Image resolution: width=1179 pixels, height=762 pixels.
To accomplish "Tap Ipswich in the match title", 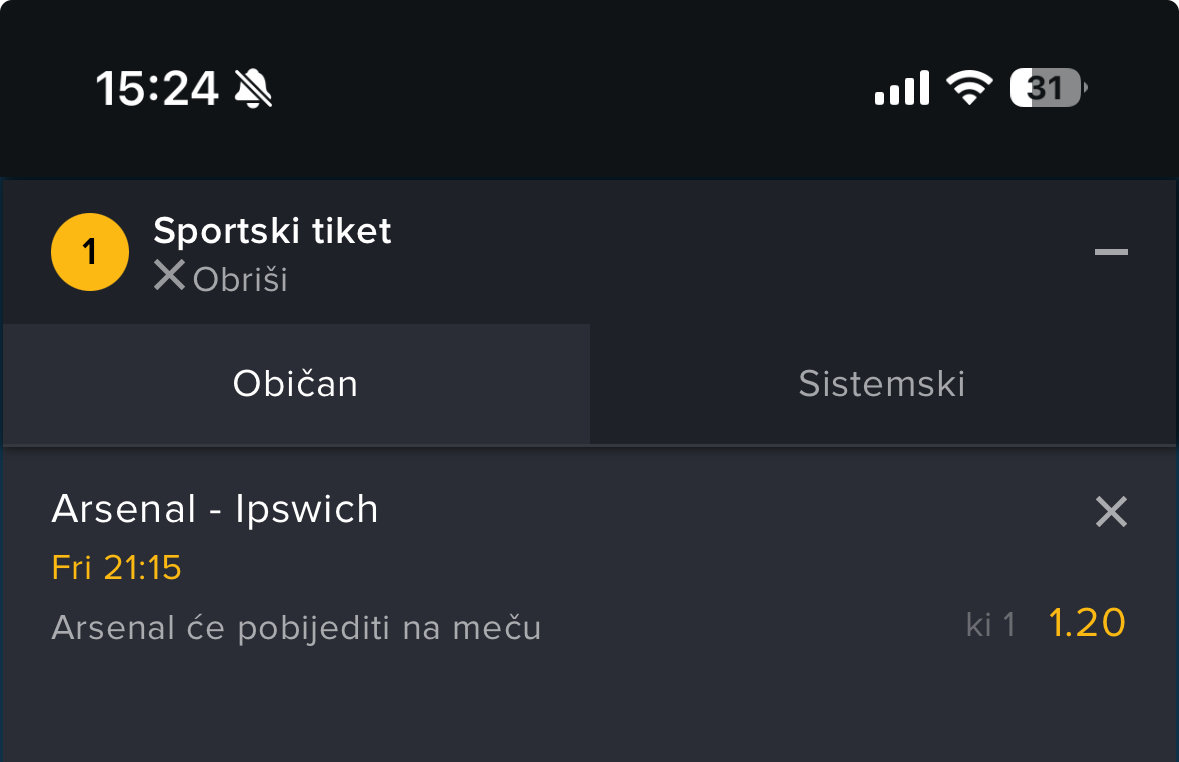I will (307, 510).
